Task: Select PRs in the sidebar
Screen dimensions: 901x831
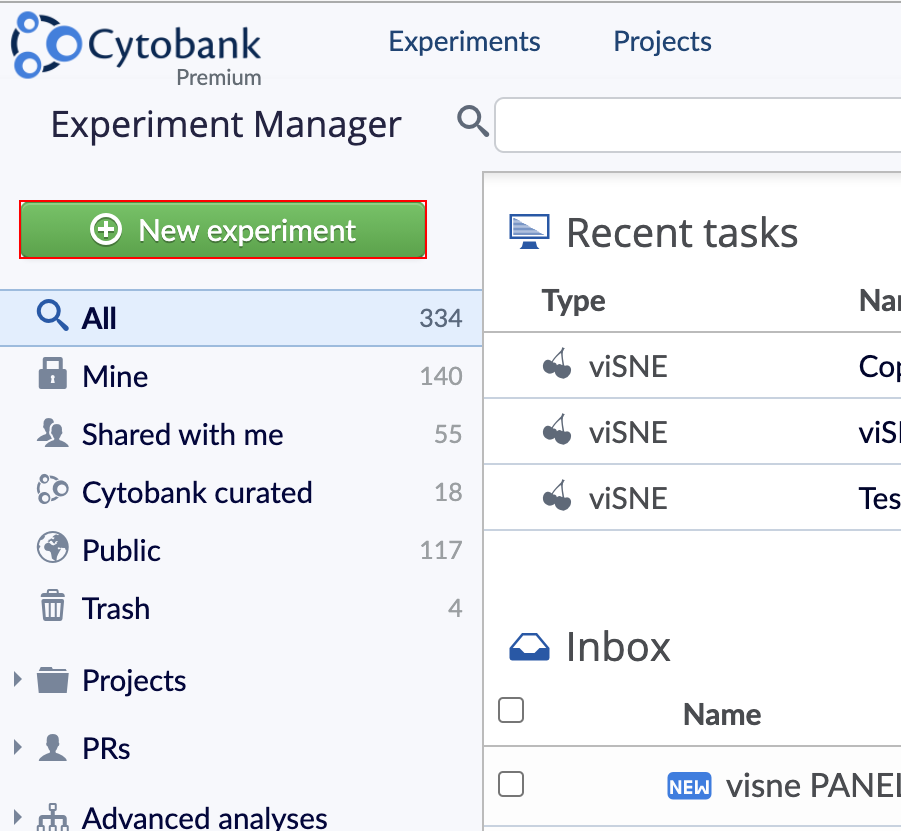Action: click(106, 748)
